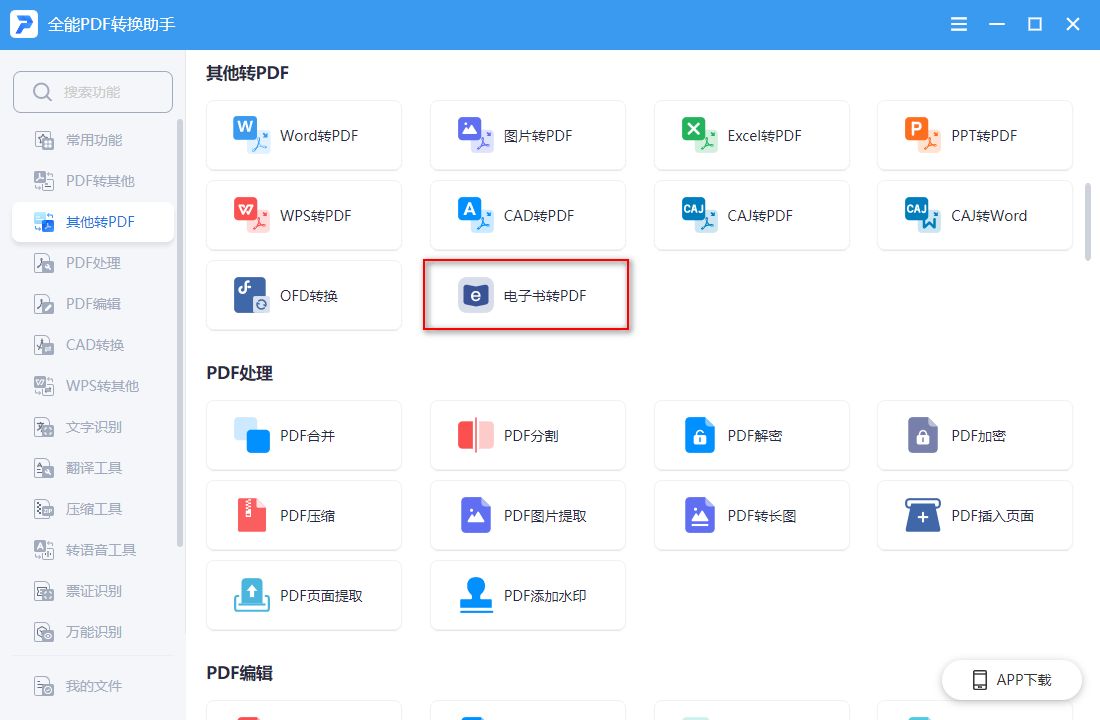The width and height of the screenshot is (1100, 720).
Task: Choose the PDF加密 lock icon
Action: point(922,435)
